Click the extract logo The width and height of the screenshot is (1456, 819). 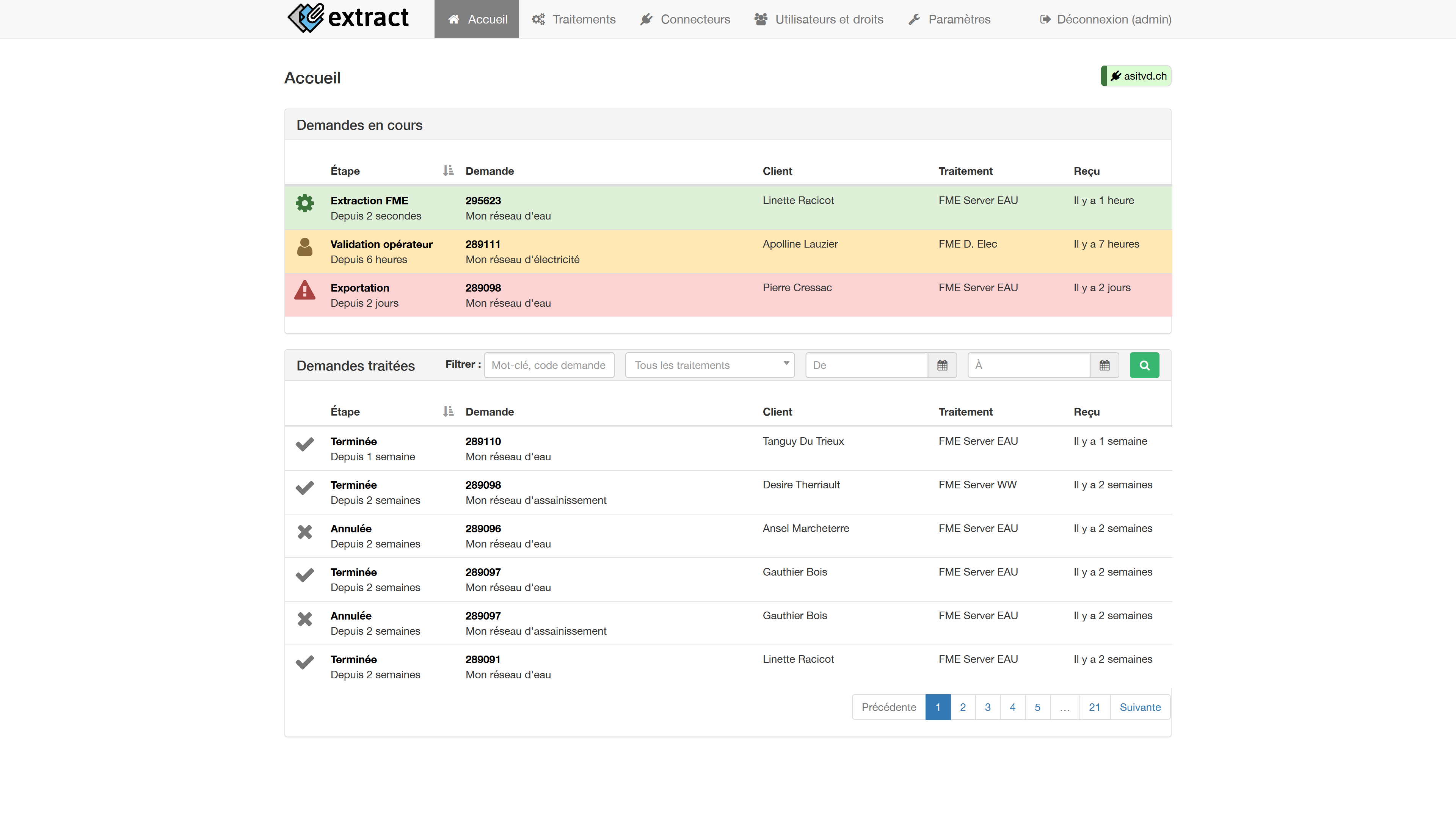[348, 18]
